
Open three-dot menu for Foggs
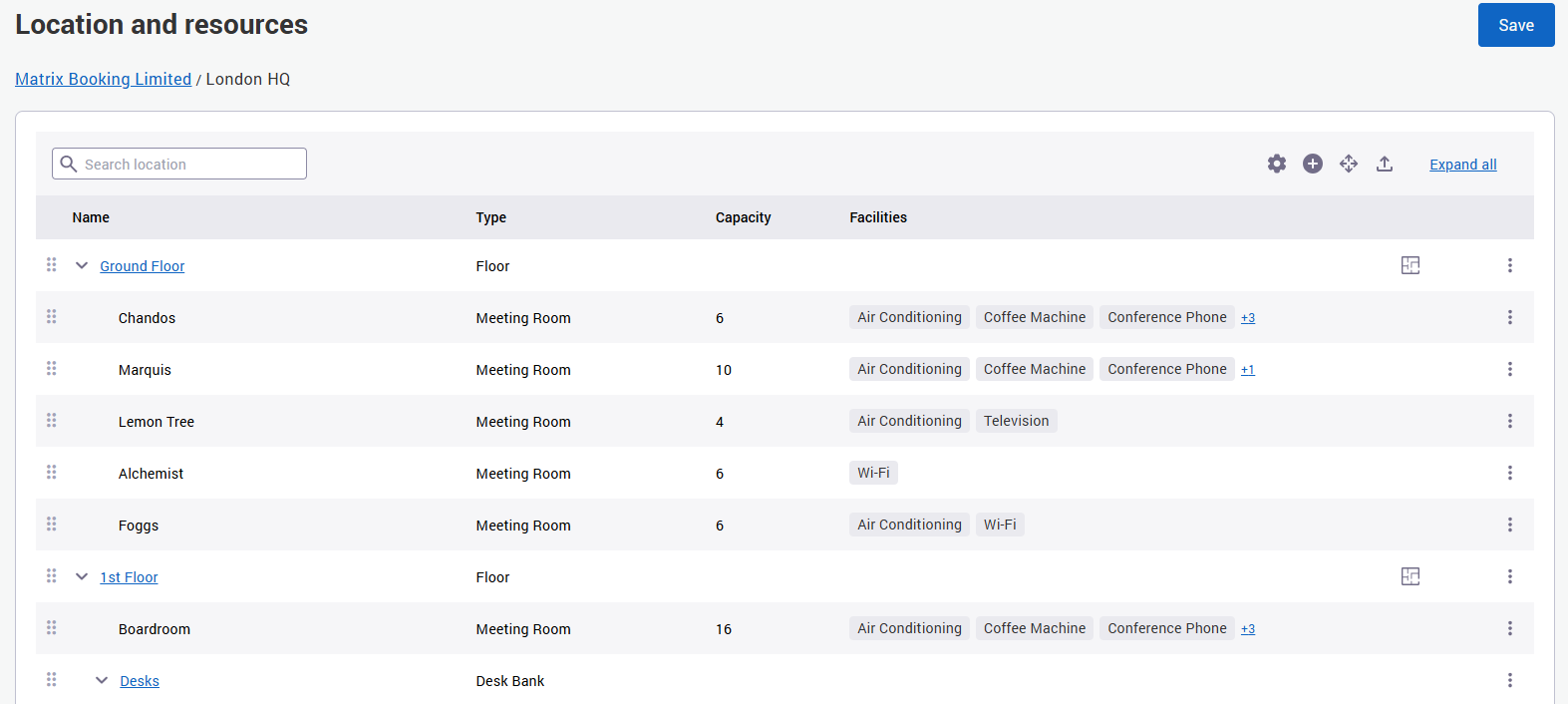point(1510,525)
